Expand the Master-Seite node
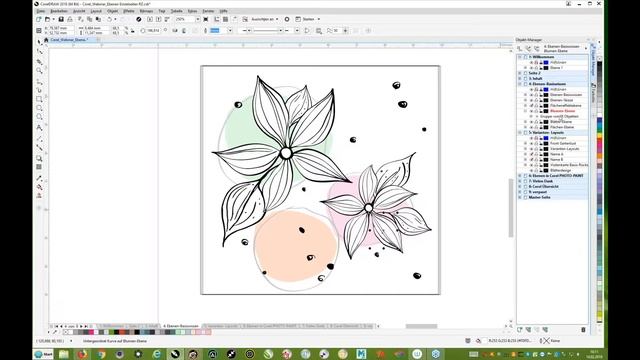The image size is (640, 360). click(x=520, y=197)
